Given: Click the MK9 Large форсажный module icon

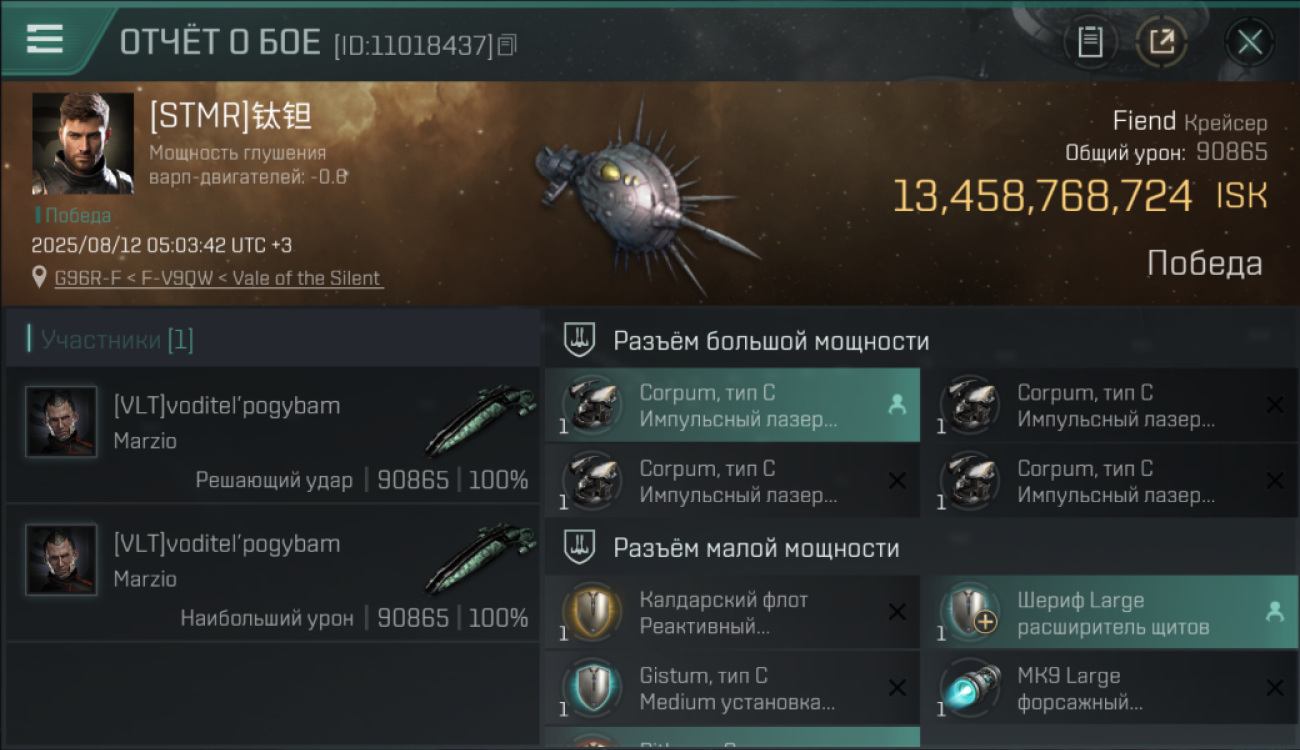Looking at the screenshot, I should [970, 688].
